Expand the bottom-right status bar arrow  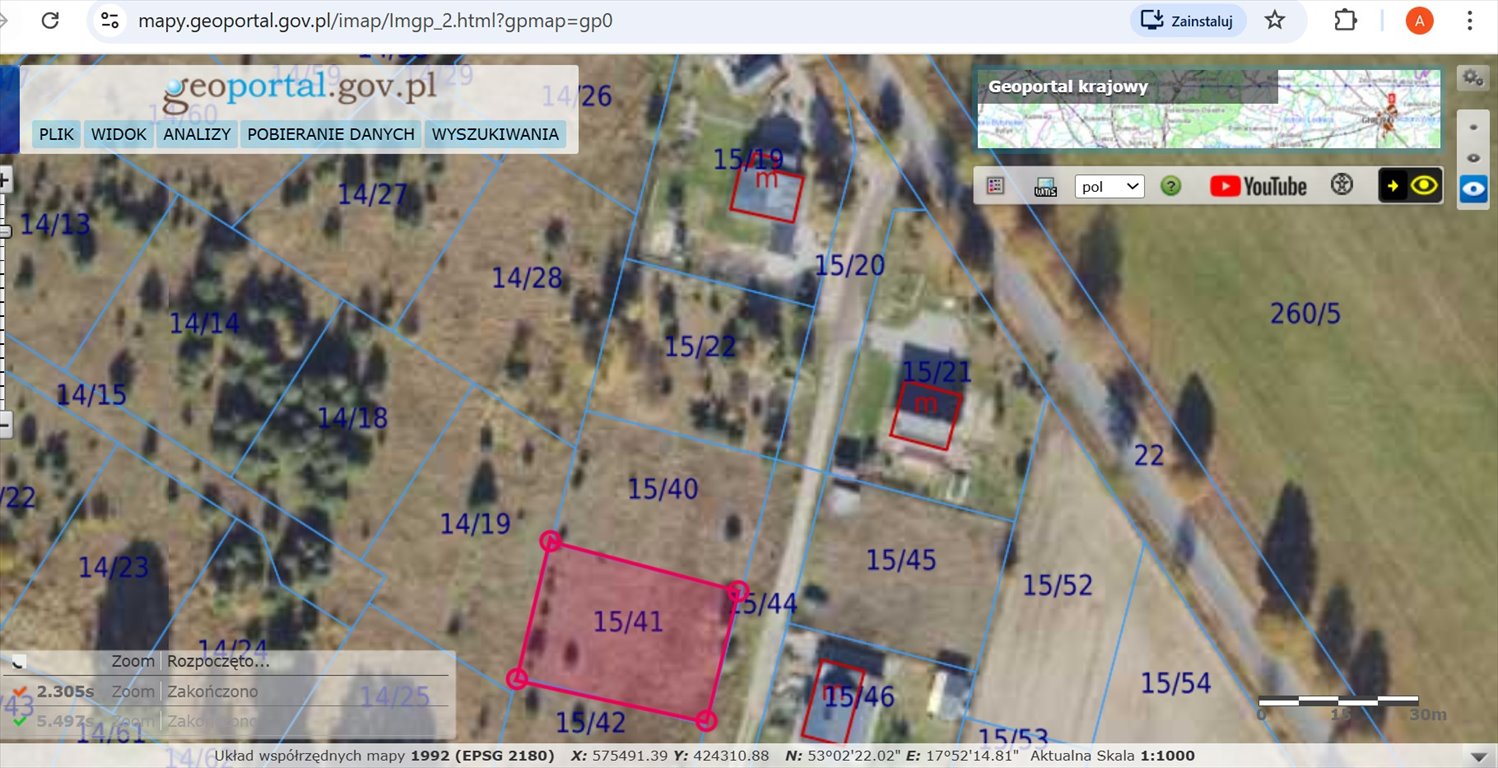click(x=1478, y=756)
